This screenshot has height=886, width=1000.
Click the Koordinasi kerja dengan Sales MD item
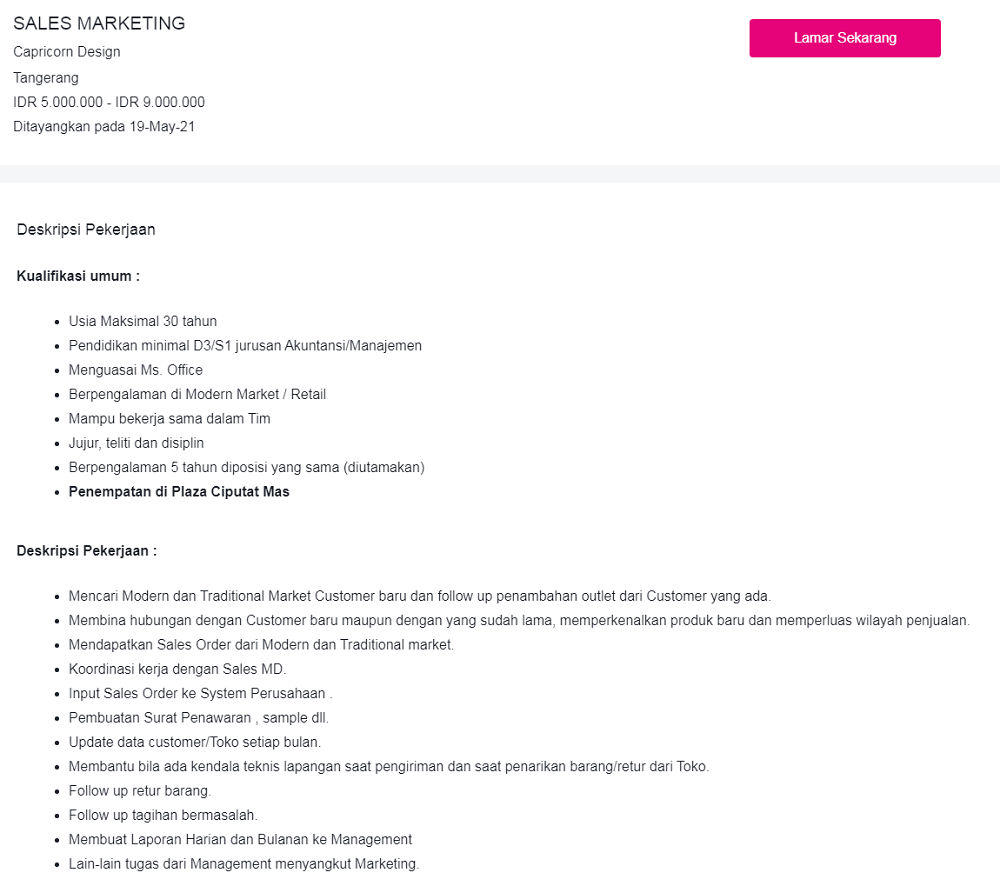[x=177, y=669]
